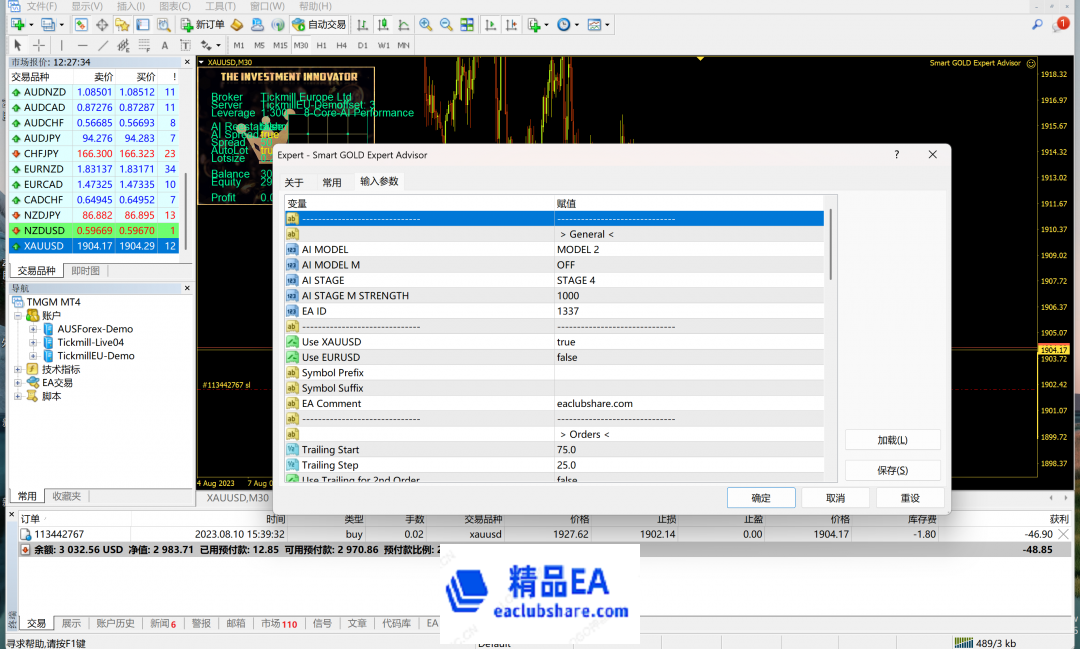Open the 新订单 new order window
This screenshot has height=649, width=1080.
click(203, 24)
